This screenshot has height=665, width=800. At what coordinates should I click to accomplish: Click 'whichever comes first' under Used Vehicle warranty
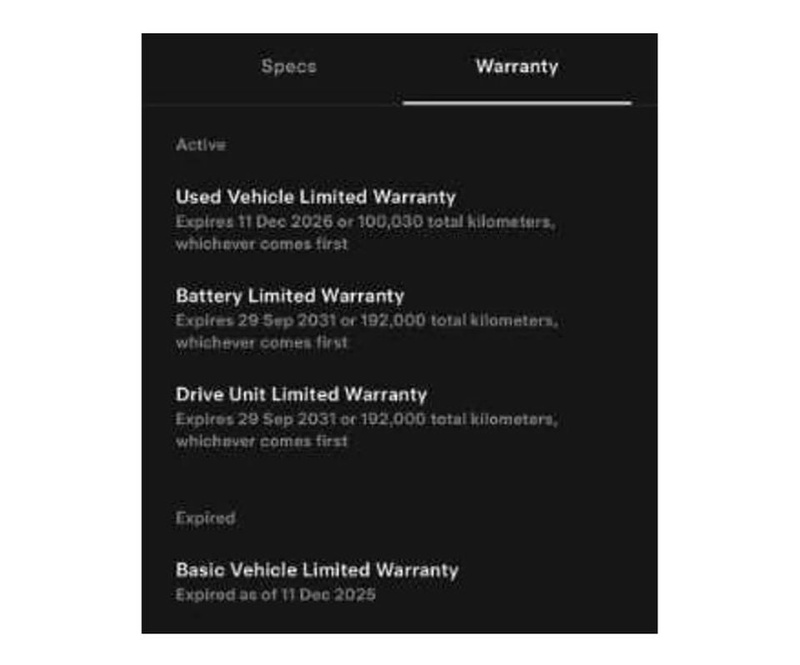(x=262, y=244)
